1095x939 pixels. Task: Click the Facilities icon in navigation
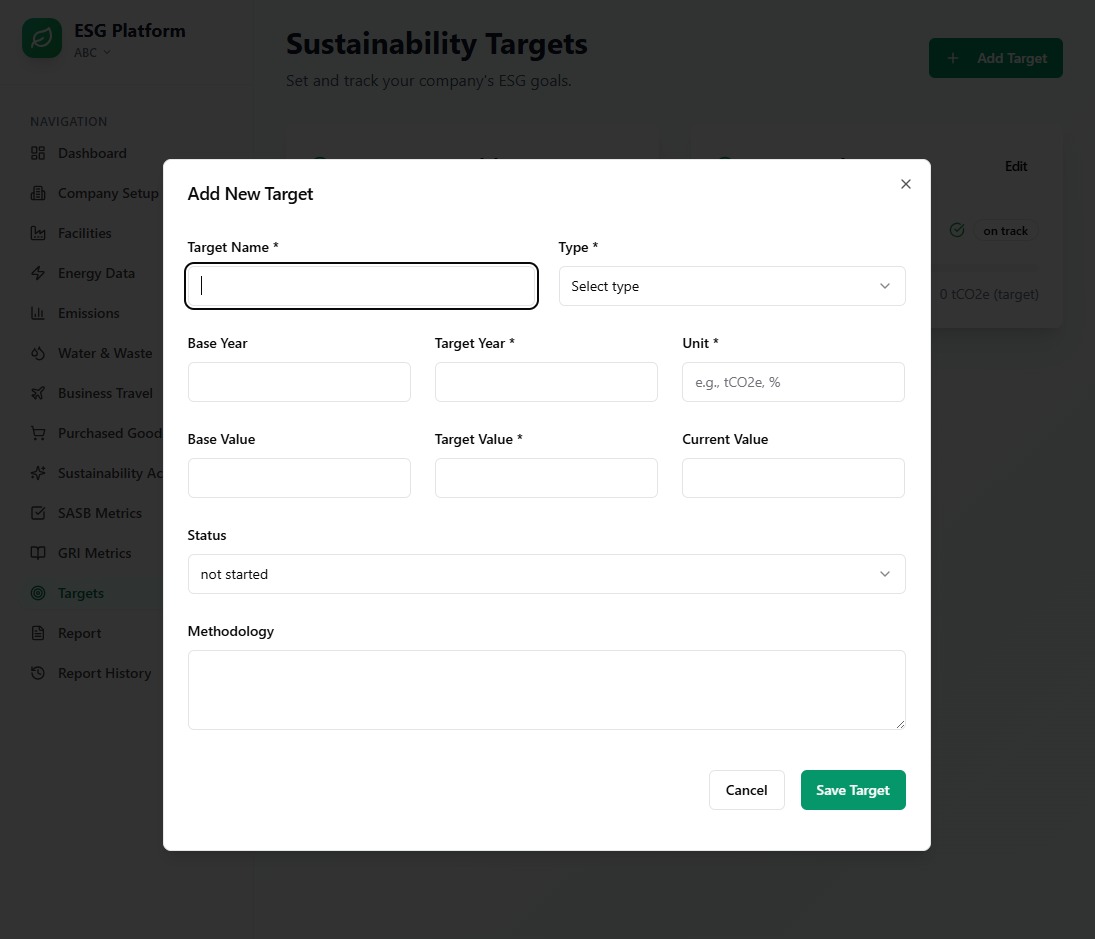[38, 233]
